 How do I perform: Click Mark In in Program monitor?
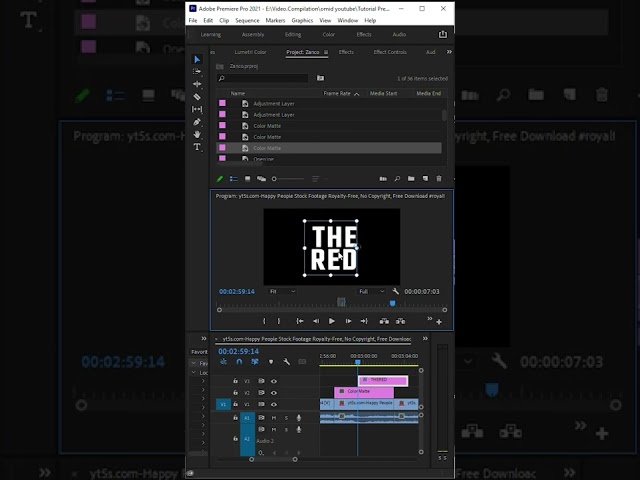(x=264, y=321)
